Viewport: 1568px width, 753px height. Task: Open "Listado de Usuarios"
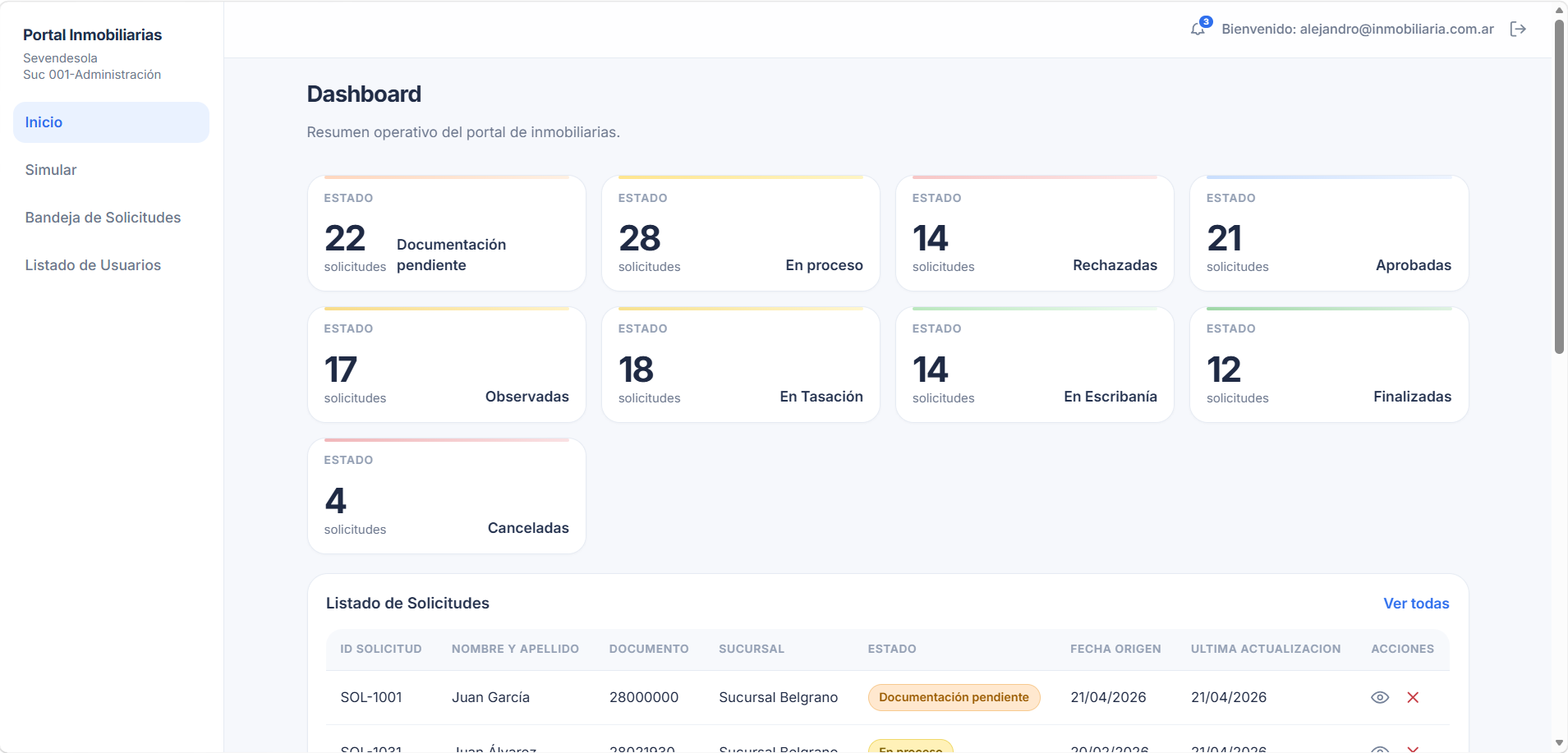(92, 264)
